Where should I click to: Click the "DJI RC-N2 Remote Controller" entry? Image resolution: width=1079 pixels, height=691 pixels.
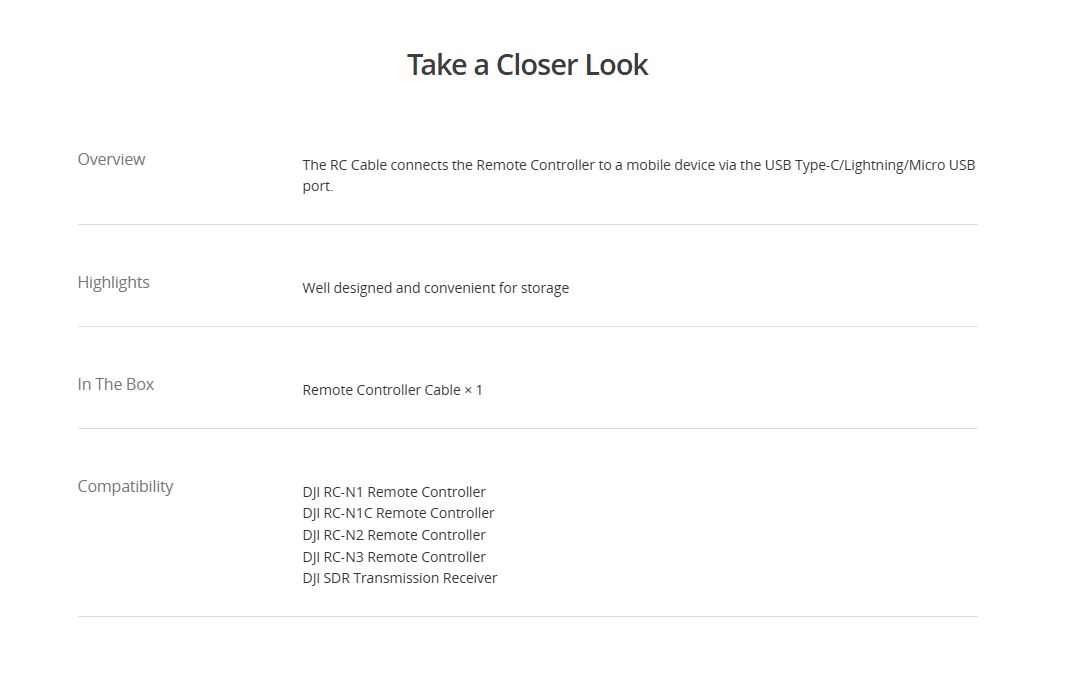pos(394,535)
